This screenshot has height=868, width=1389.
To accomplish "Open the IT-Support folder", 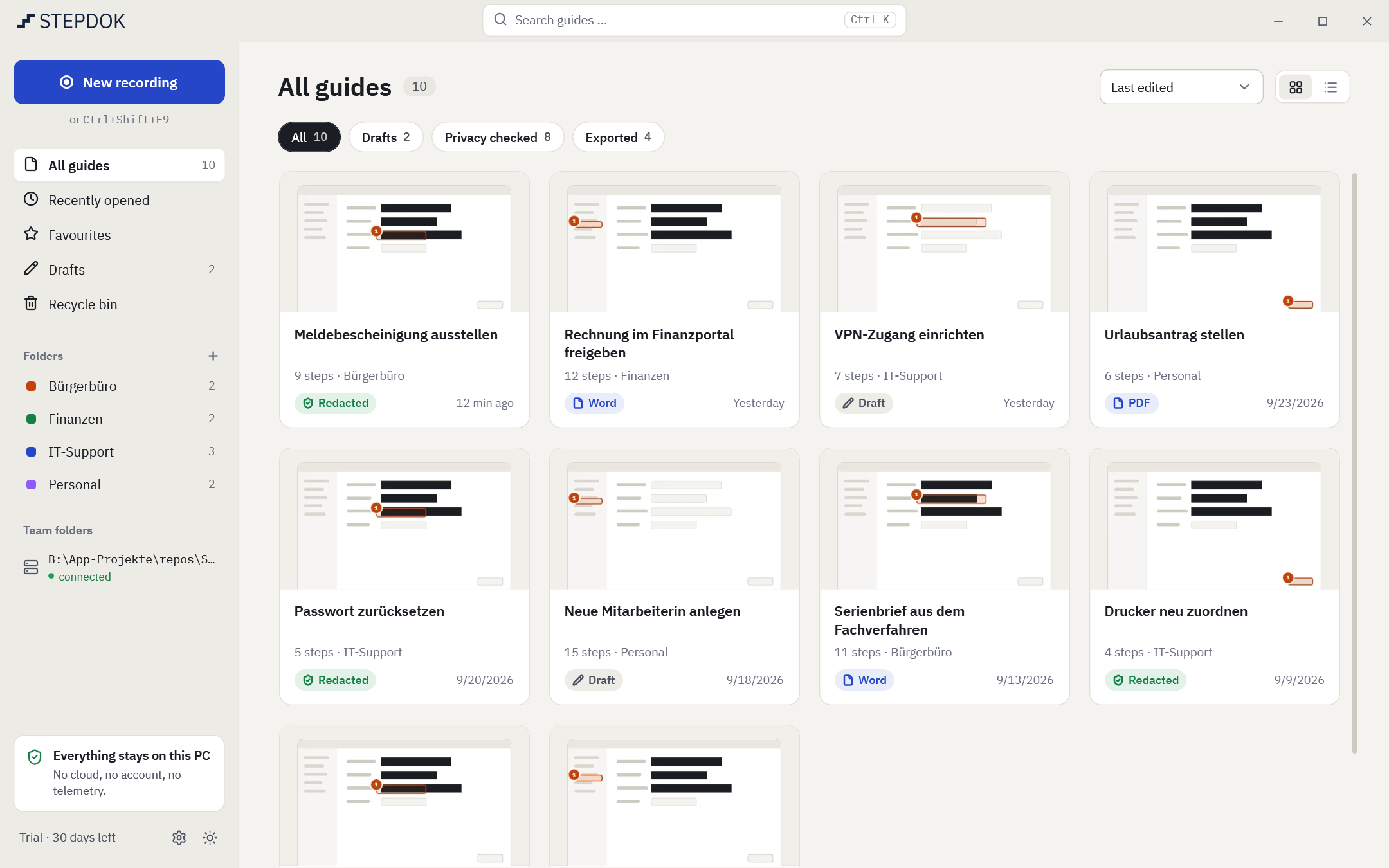I will pyautogui.click(x=119, y=451).
